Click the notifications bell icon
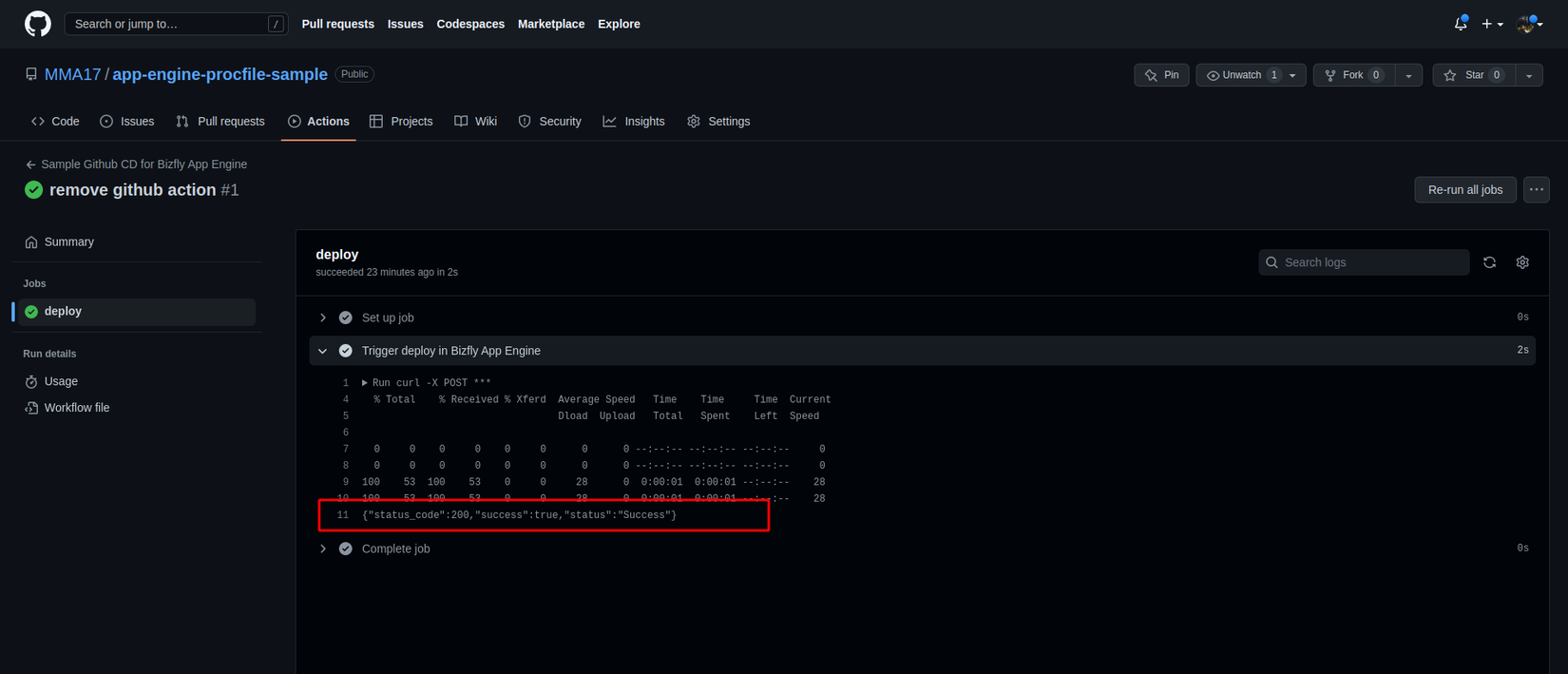1568x674 pixels. point(1461,24)
